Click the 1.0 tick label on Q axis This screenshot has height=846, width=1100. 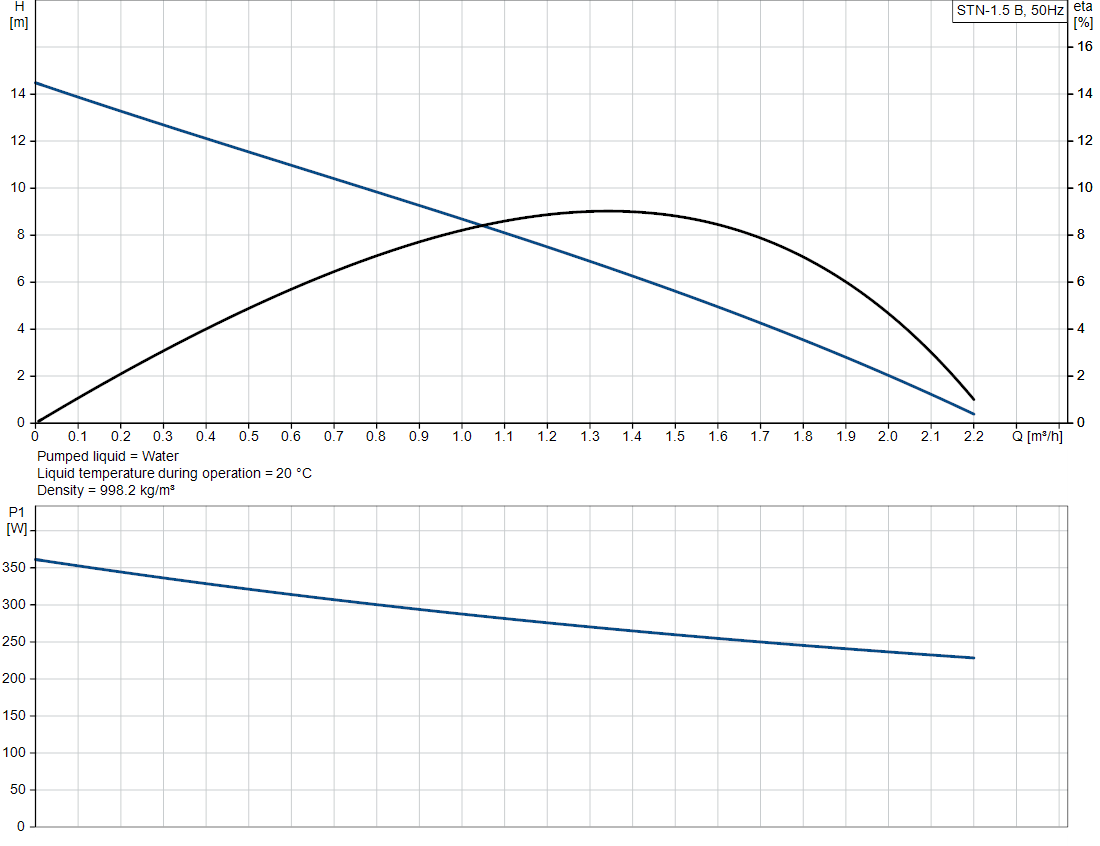click(x=462, y=436)
